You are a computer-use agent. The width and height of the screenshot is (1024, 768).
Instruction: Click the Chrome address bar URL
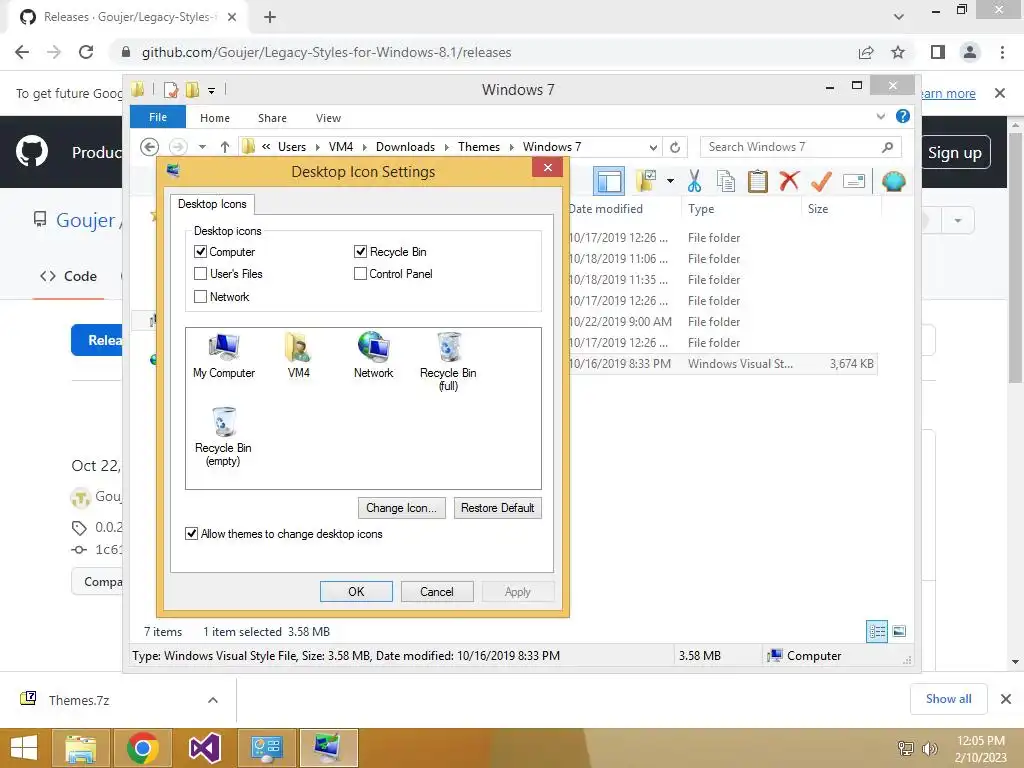(x=327, y=52)
